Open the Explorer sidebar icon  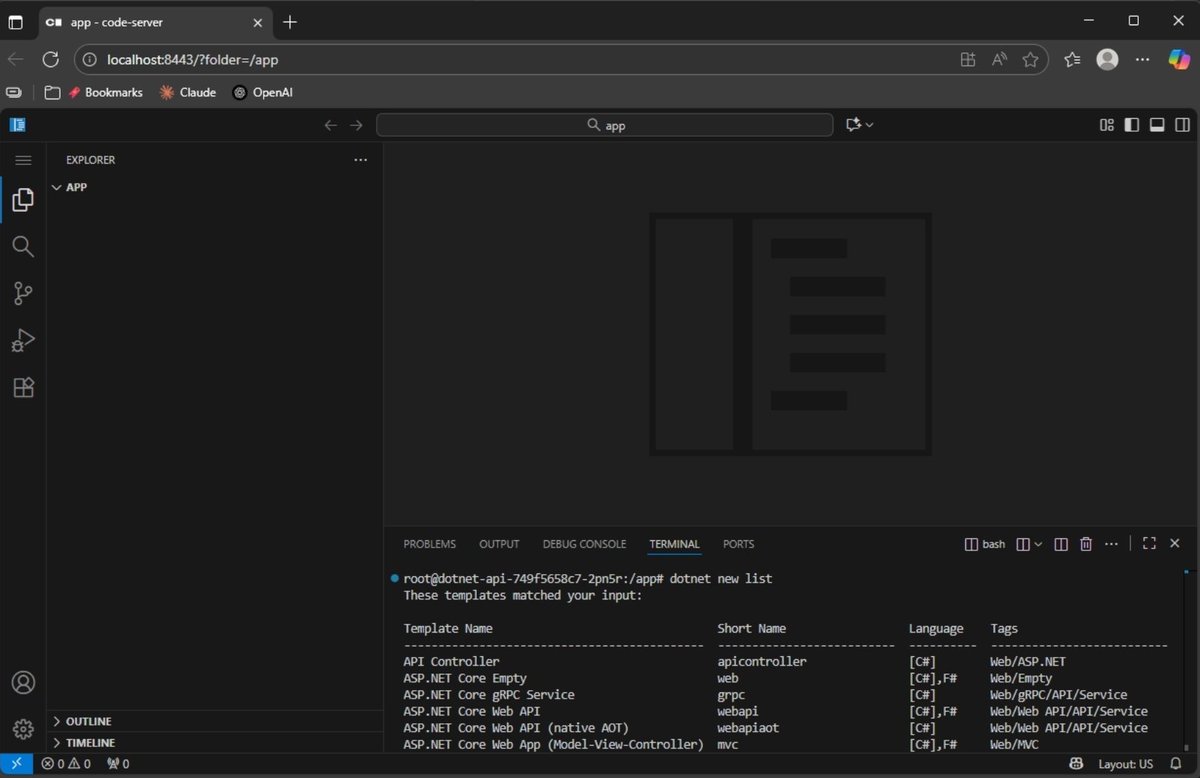22,199
